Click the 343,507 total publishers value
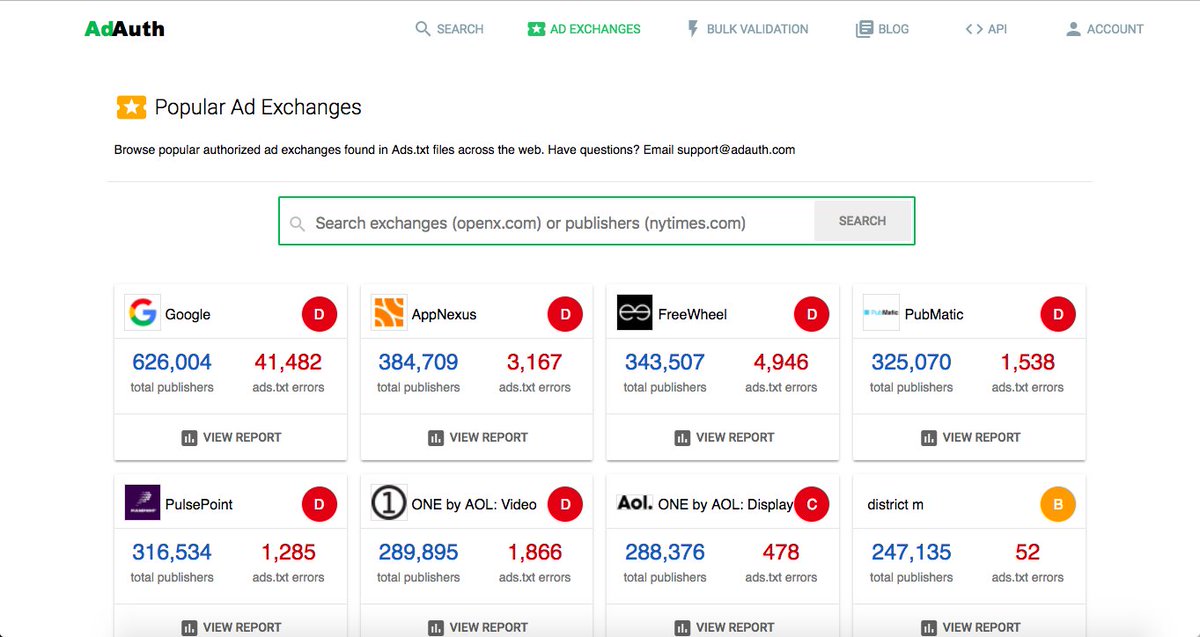This screenshot has width=1200, height=637. [665, 362]
